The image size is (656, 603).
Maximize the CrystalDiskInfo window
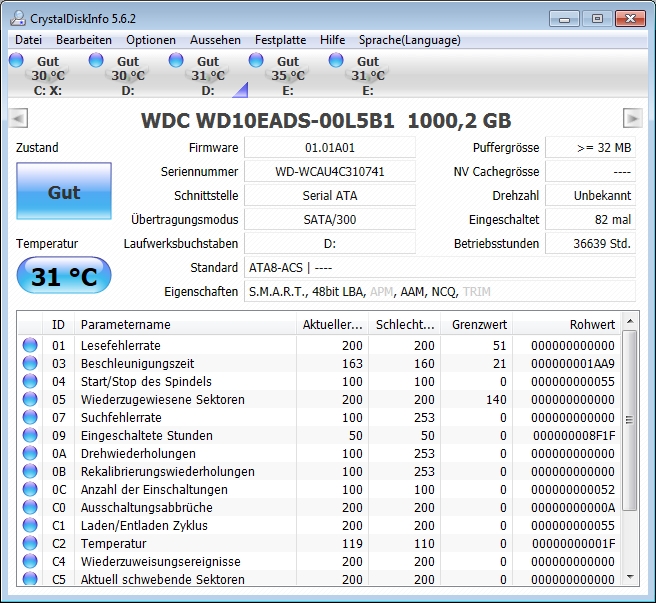[597, 18]
